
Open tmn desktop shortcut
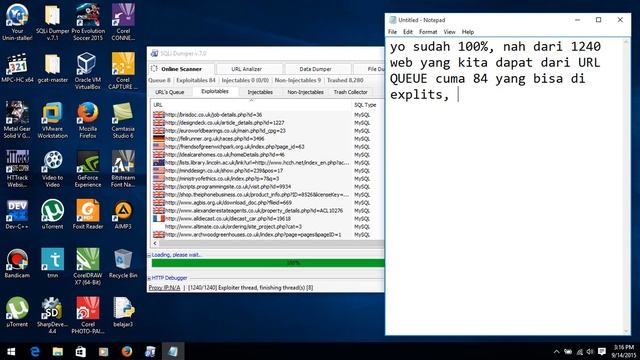click(53, 263)
